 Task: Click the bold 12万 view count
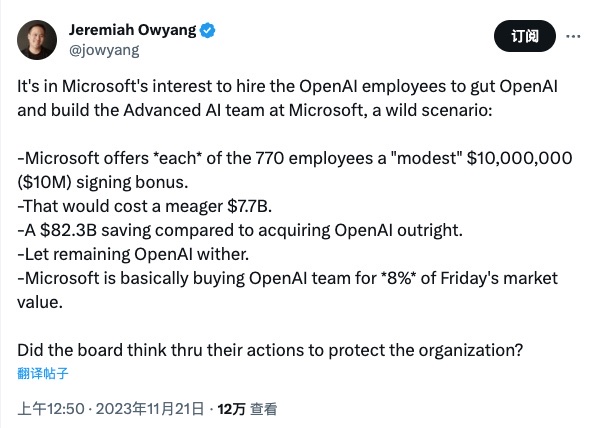coord(231,409)
